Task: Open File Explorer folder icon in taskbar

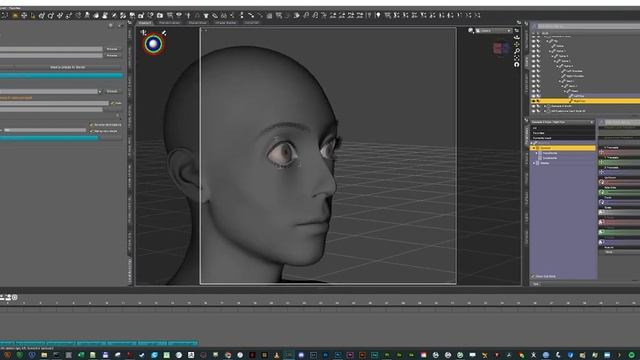Action: [44, 355]
